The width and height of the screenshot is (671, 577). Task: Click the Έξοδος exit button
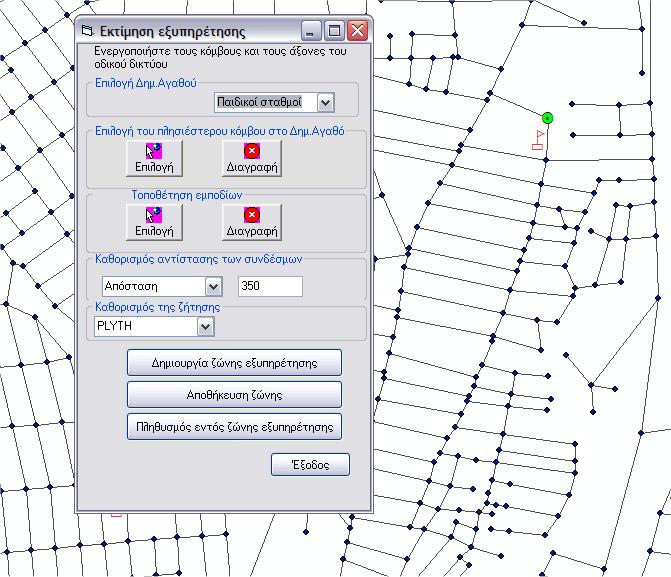pos(310,464)
